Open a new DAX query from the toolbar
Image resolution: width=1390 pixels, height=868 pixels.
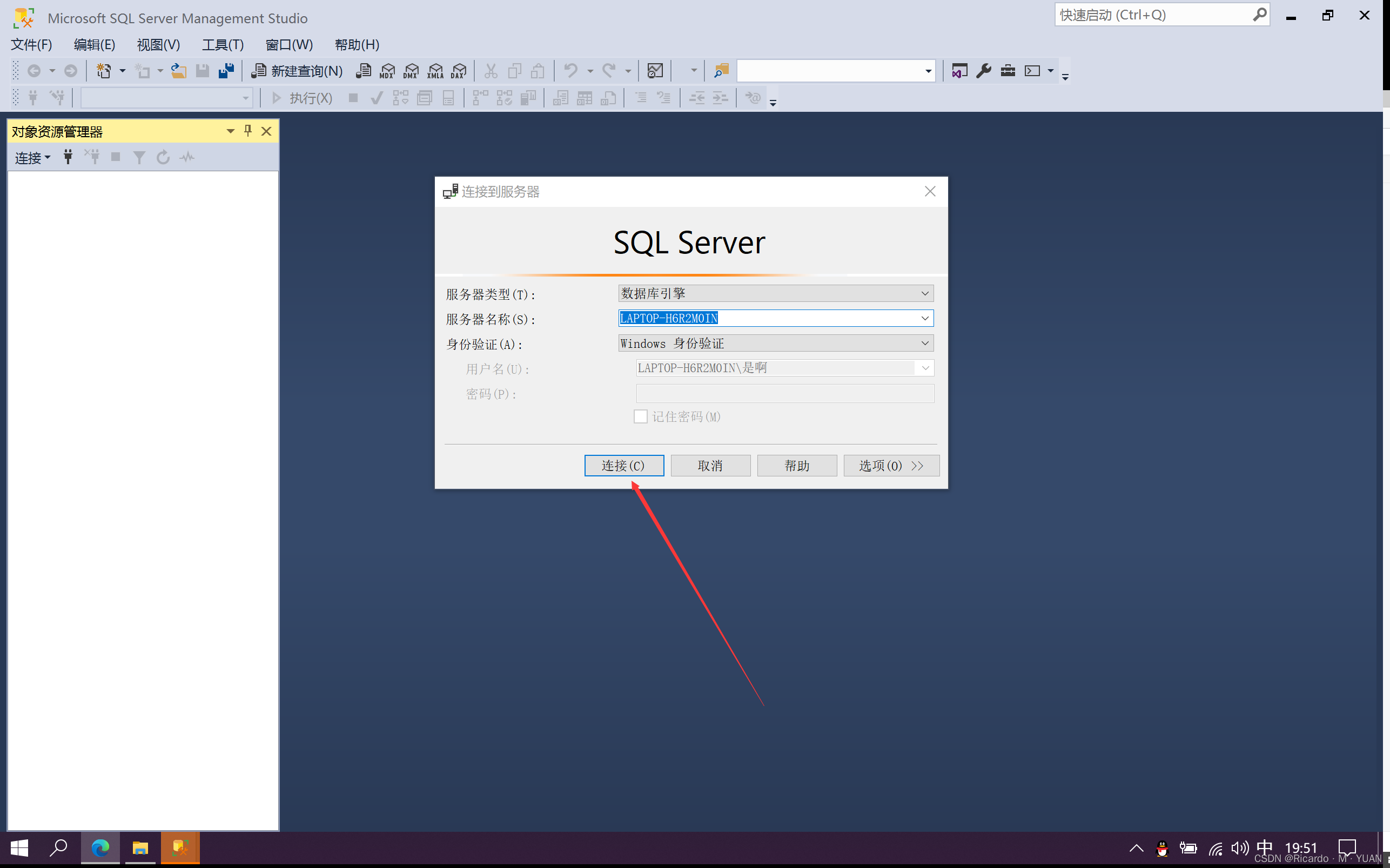coord(458,70)
